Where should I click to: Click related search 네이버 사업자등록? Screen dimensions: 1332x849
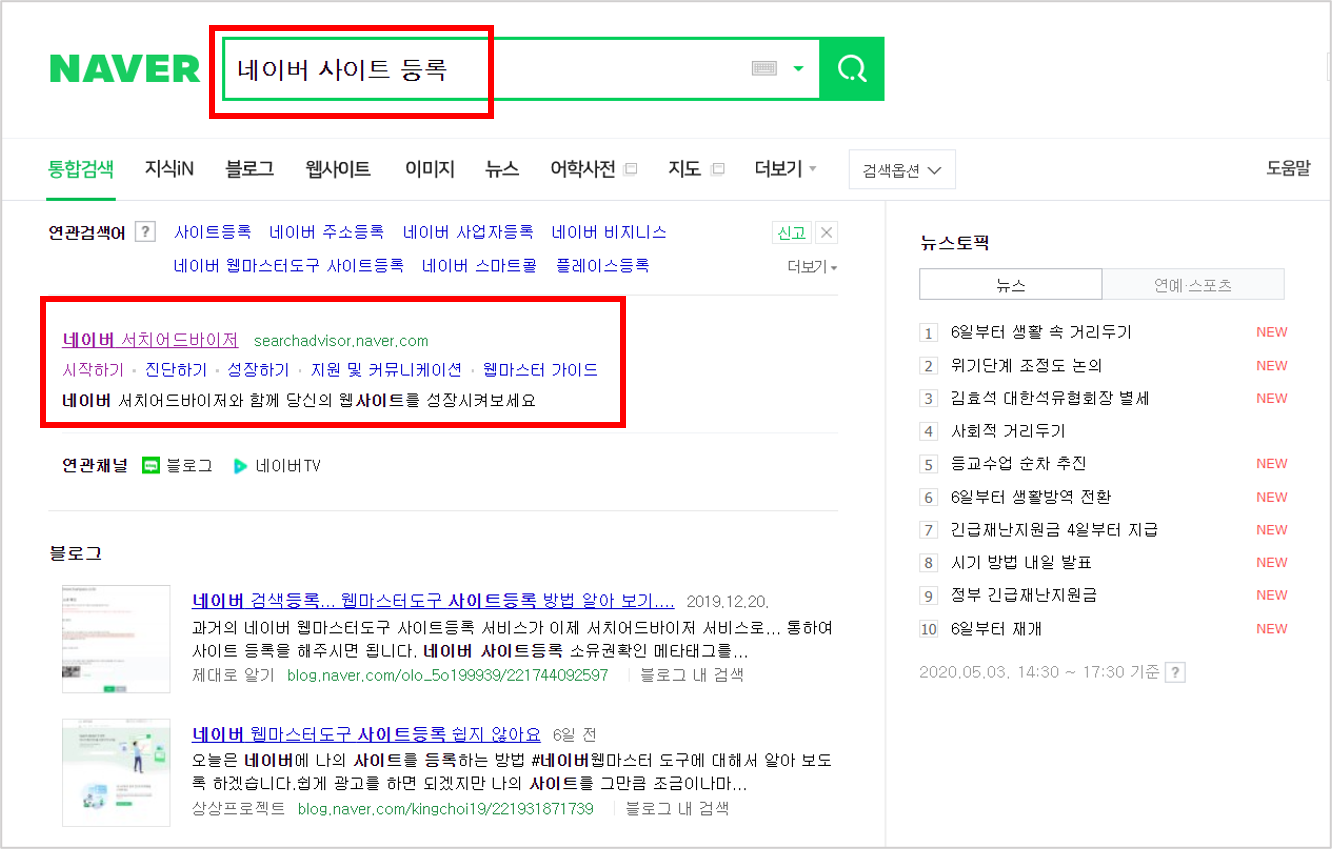coord(468,232)
